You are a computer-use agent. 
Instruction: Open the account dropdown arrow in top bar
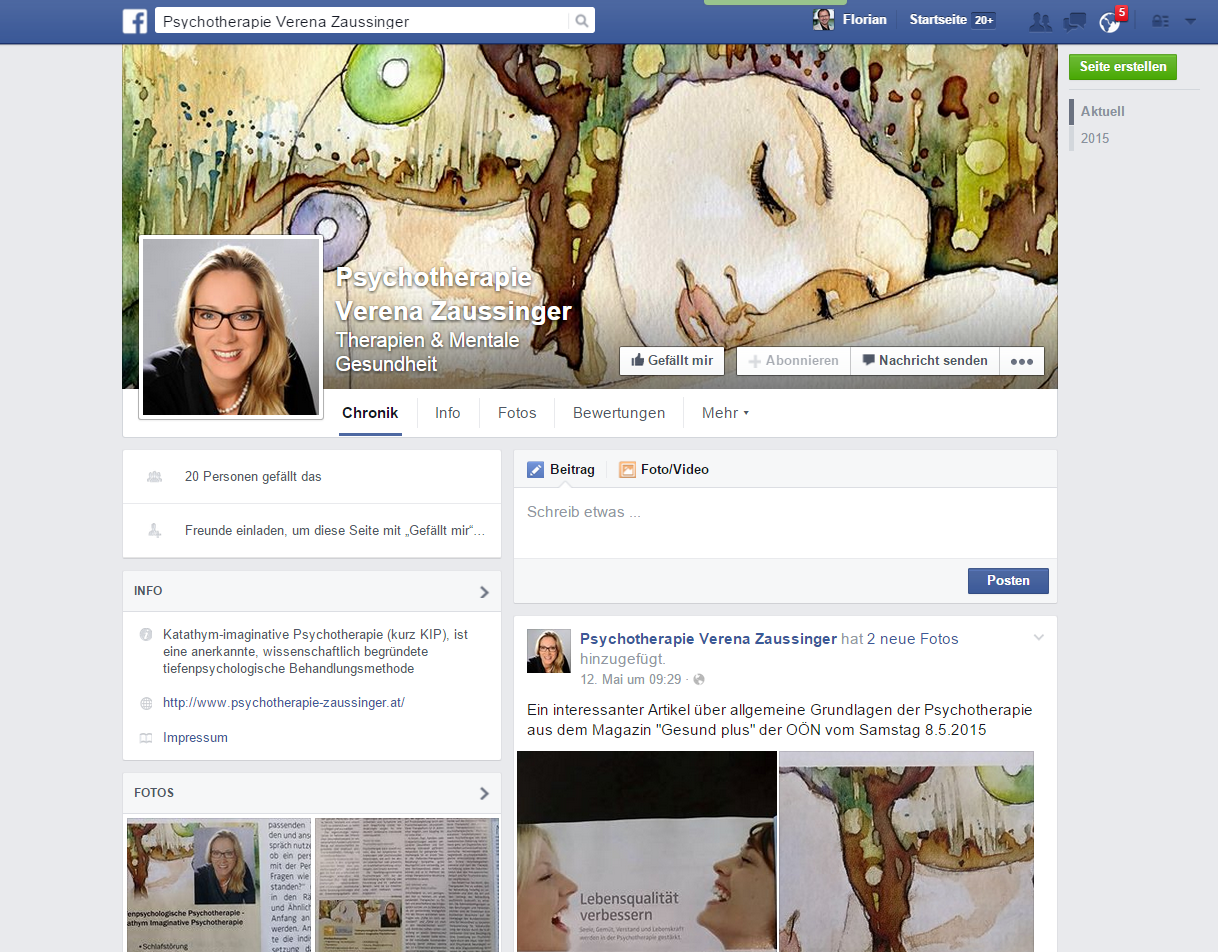1190,21
